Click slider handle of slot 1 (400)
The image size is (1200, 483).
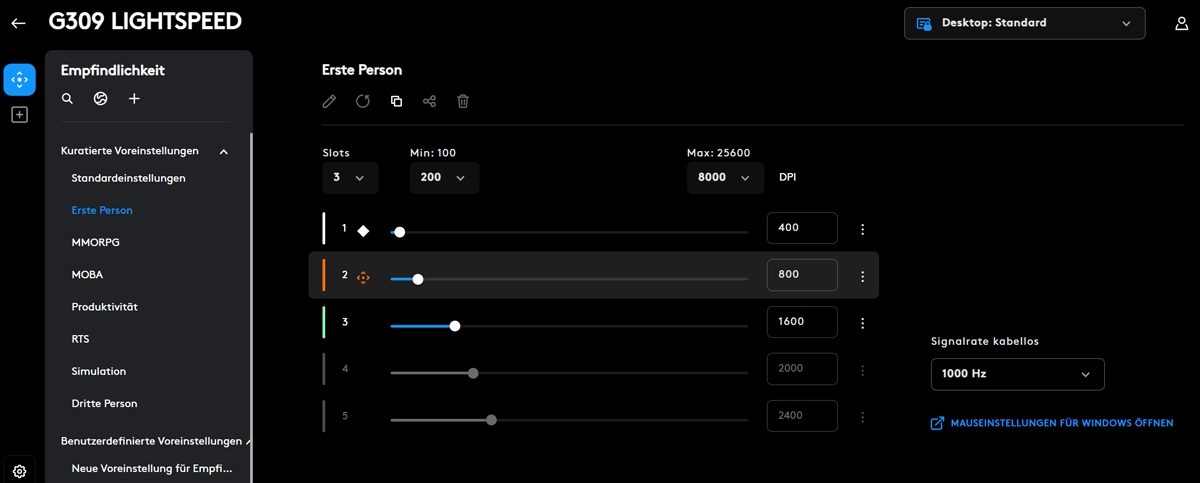[x=400, y=232]
